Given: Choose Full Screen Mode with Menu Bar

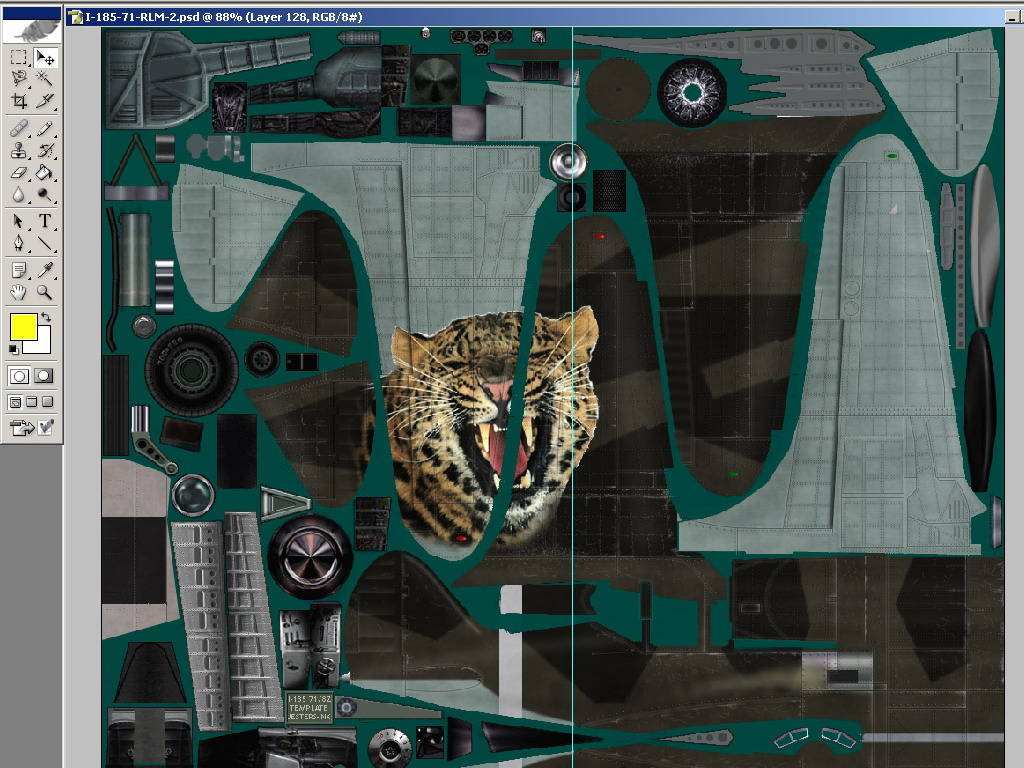Looking at the screenshot, I should (31, 402).
